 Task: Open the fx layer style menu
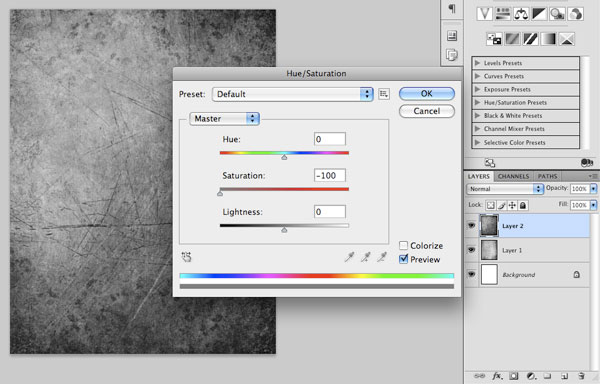(497, 376)
